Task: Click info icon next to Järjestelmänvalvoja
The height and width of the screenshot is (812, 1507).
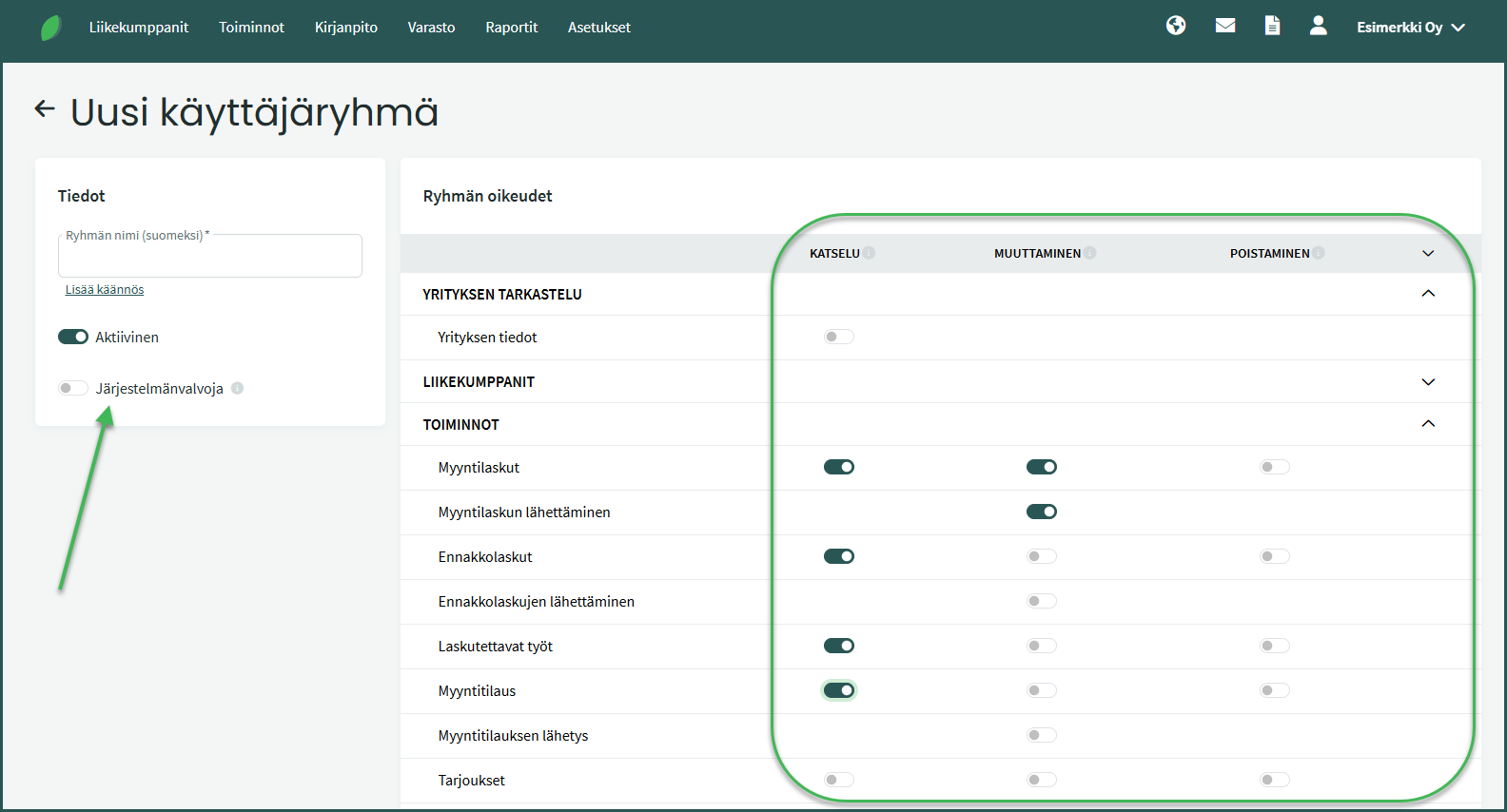Action: [x=238, y=388]
